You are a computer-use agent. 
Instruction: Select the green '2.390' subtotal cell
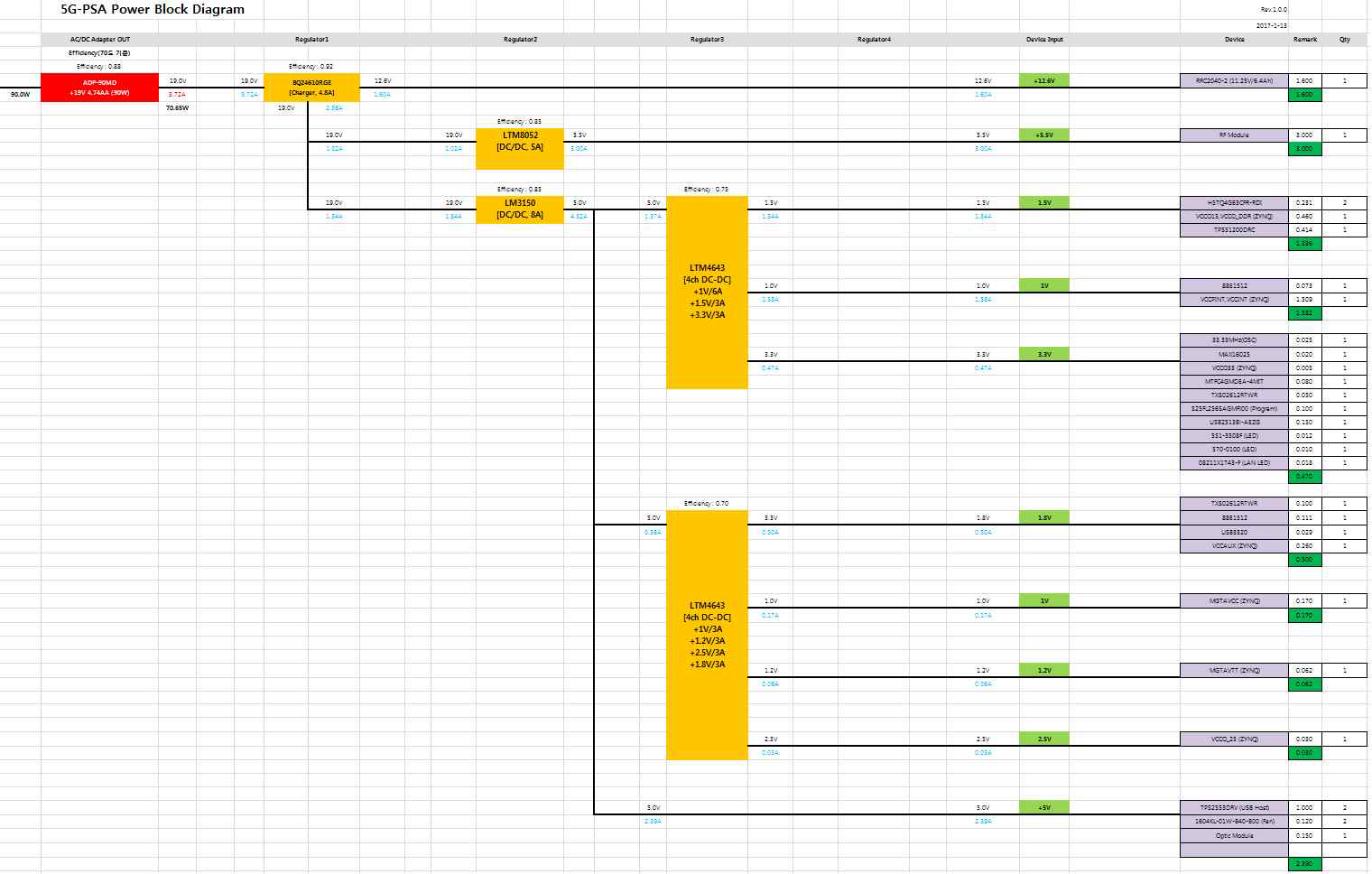coord(1305,864)
